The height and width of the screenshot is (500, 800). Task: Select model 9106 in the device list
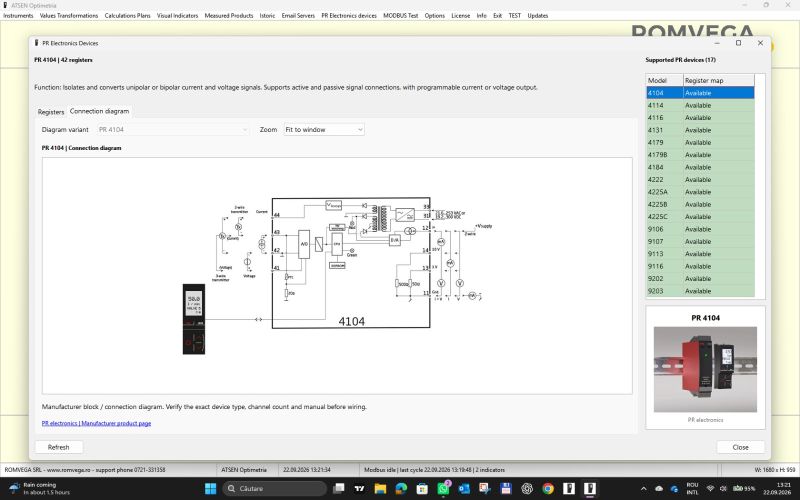700,229
